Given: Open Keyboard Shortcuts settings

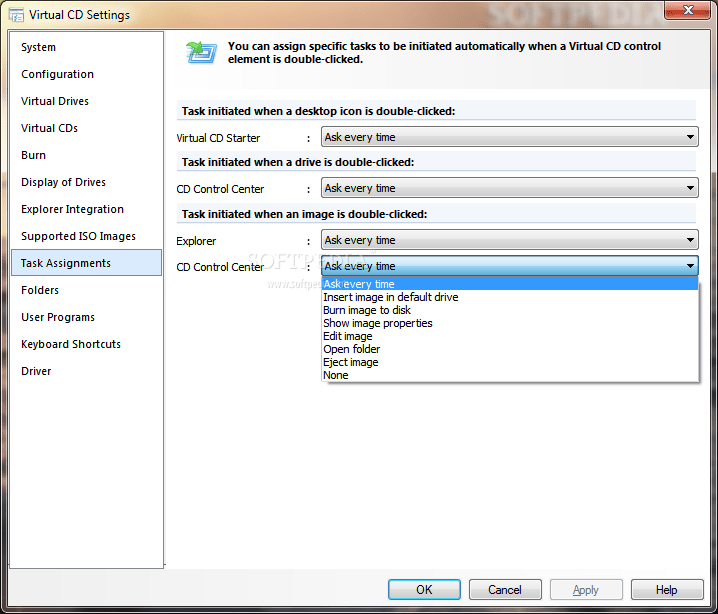Looking at the screenshot, I should [86, 344].
